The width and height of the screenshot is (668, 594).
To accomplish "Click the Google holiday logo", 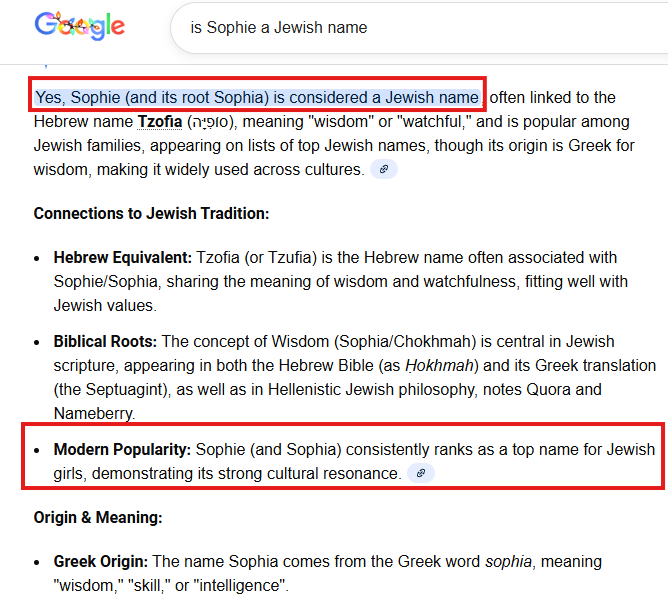I will click(x=79, y=27).
